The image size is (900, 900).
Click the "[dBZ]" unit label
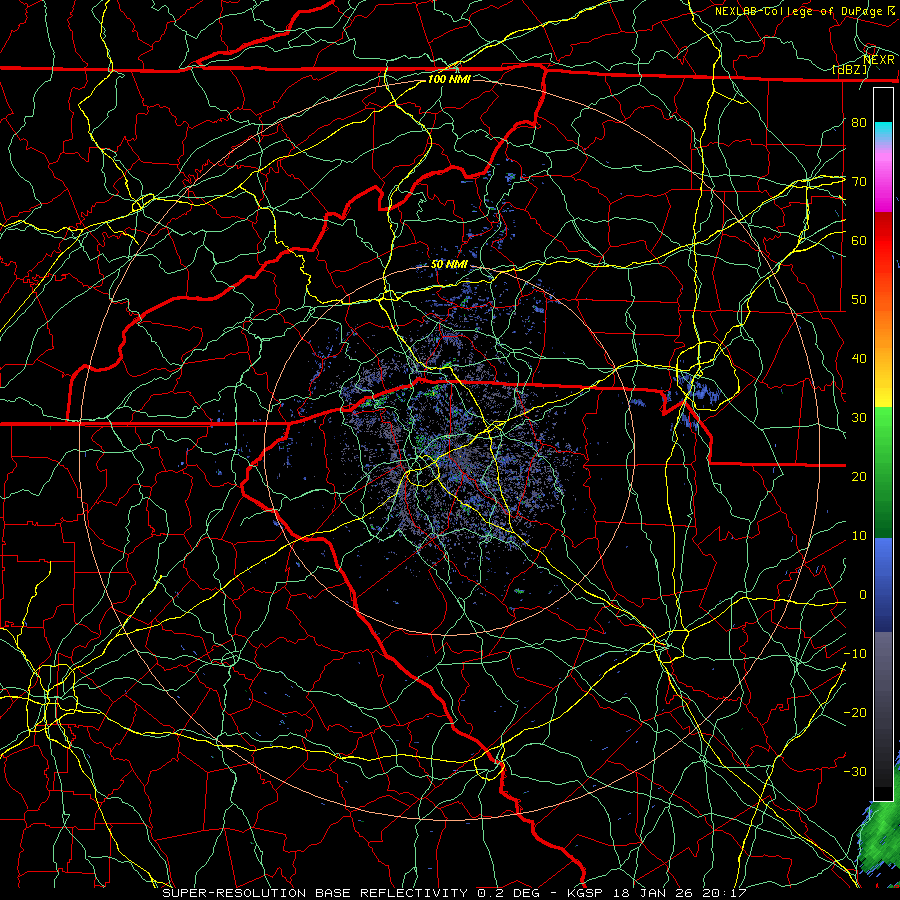850,70
